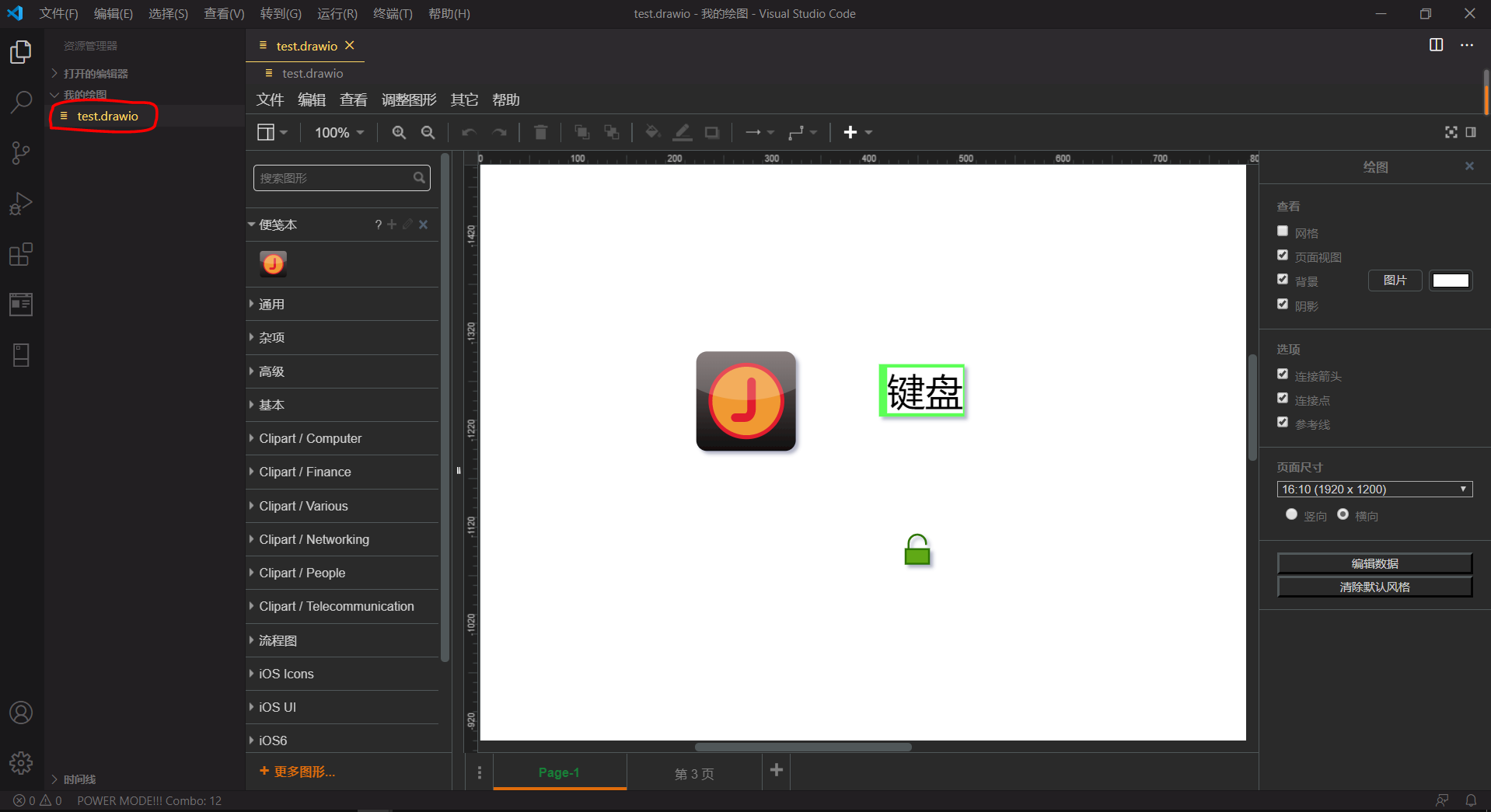Click the scratchpad help question mark
Screen dimensions: 1491x812
[x=379, y=225]
